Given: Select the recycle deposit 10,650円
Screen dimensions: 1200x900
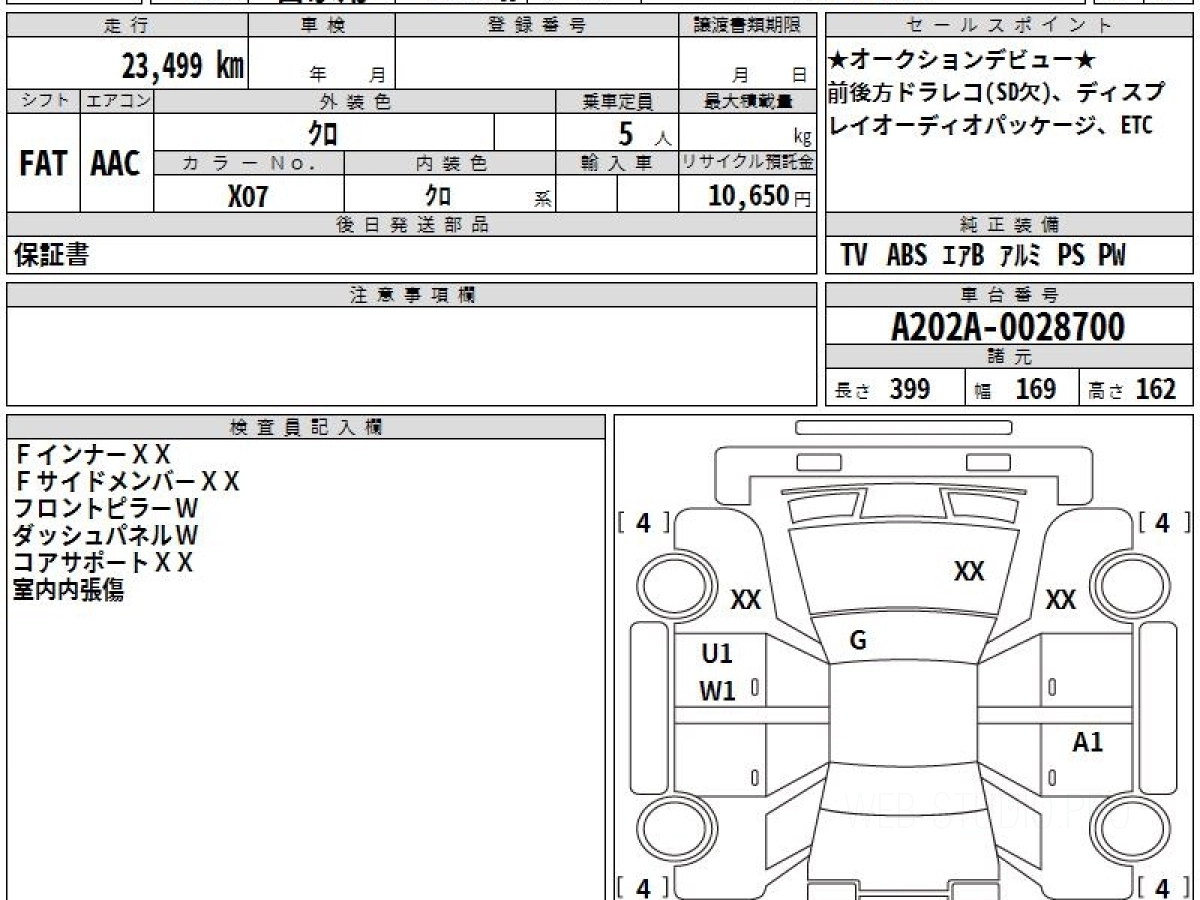Looking at the screenshot, I should click(760, 196).
